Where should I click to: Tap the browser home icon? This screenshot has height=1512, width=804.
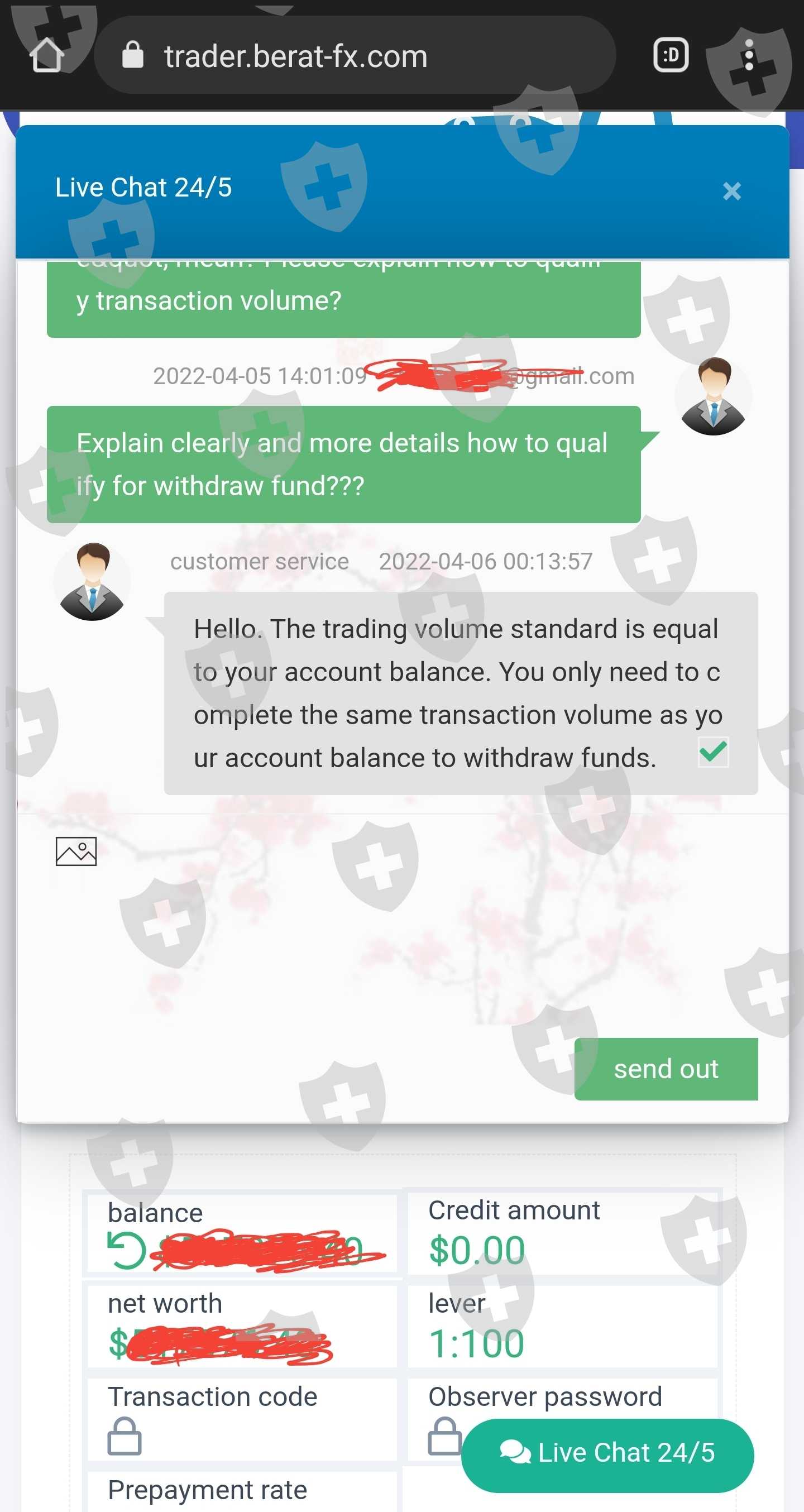click(46, 55)
